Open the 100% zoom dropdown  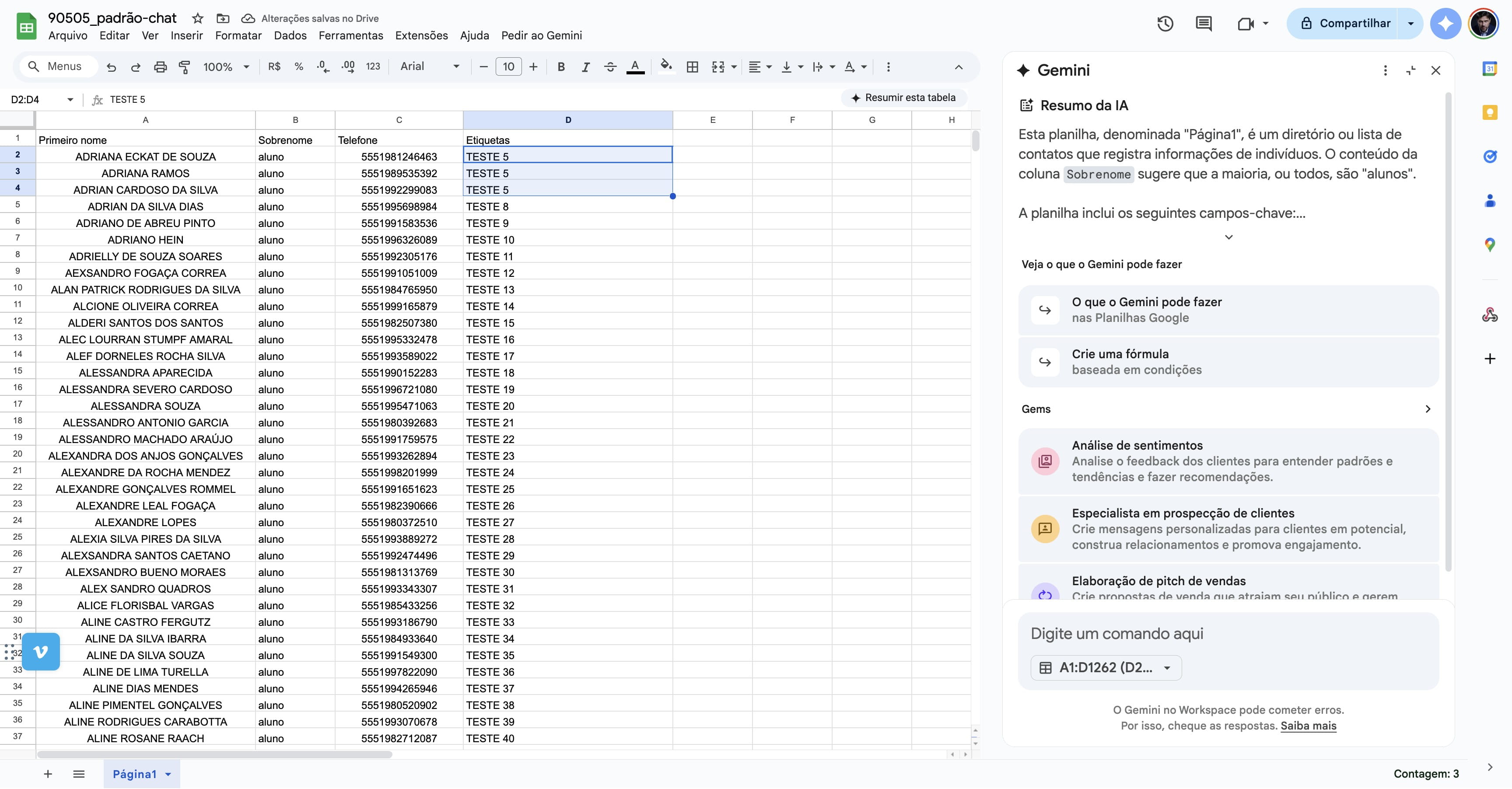(226, 67)
